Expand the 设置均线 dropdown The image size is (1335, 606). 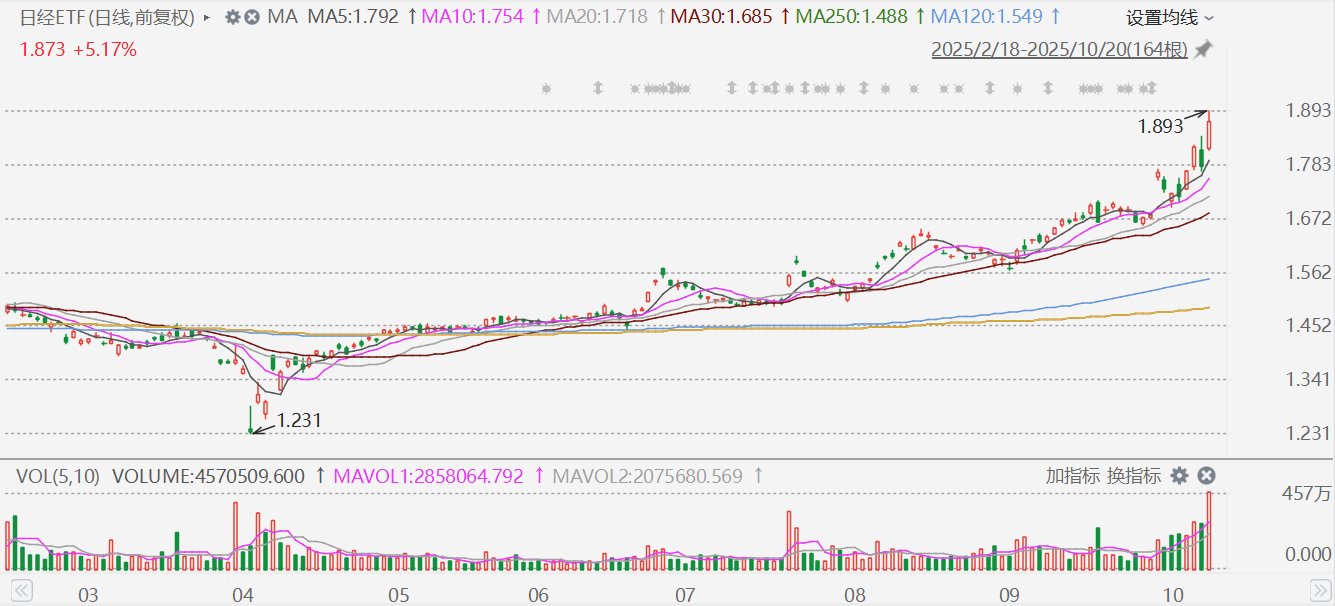point(1170,18)
